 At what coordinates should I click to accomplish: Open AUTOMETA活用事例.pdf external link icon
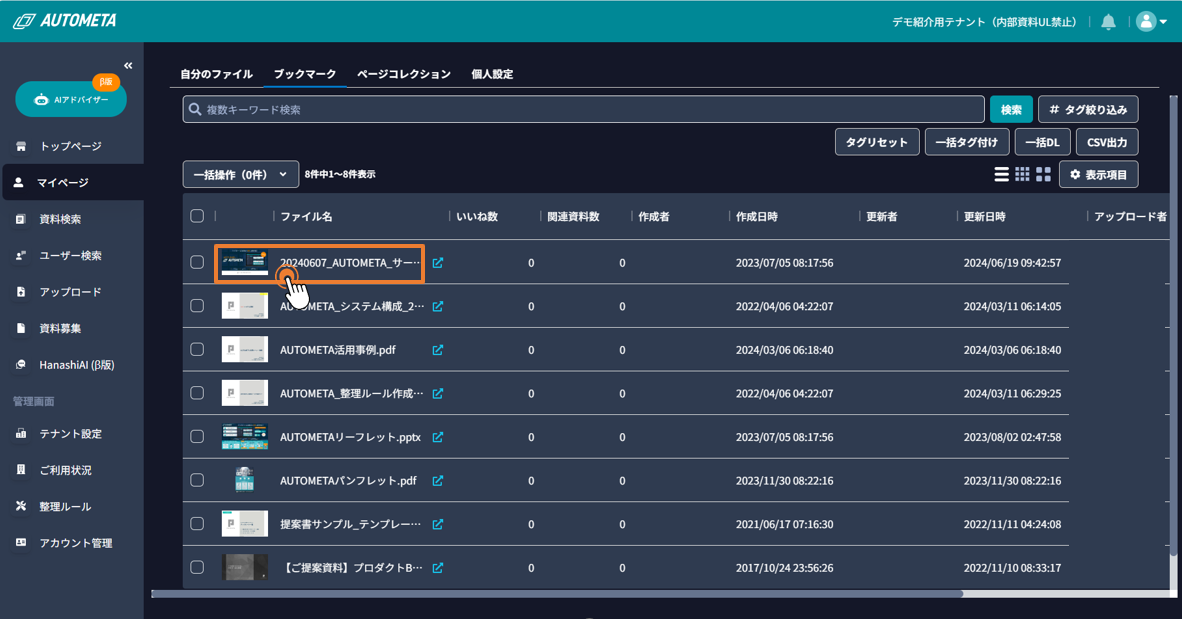click(438, 350)
